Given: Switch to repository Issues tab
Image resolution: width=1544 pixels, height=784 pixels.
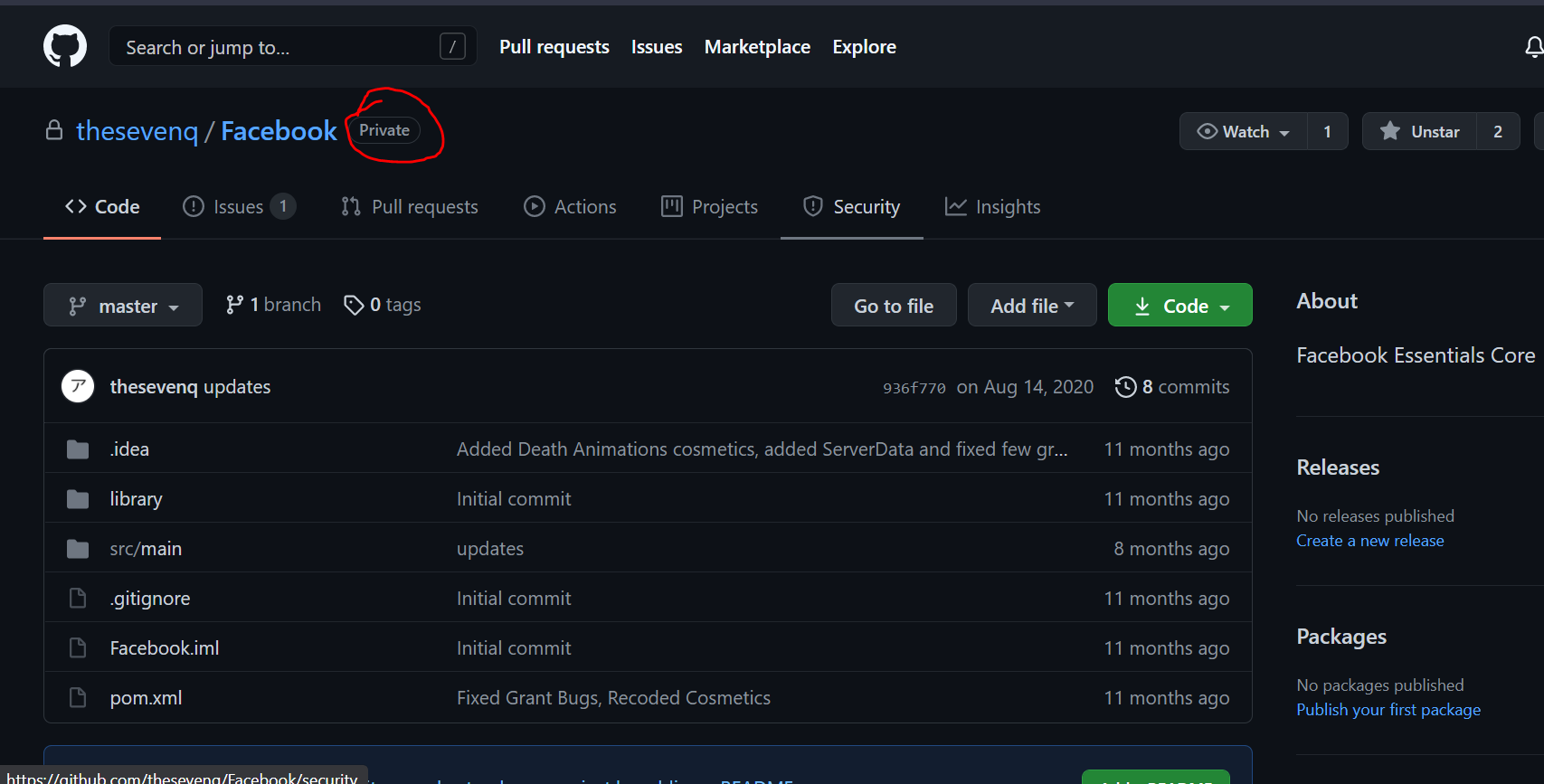Looking at the screenshot, I should 239,207.
